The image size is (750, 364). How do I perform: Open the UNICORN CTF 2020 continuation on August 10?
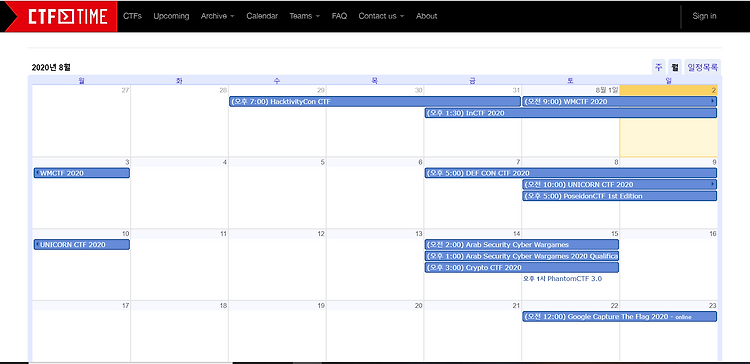tap(82, 244)
